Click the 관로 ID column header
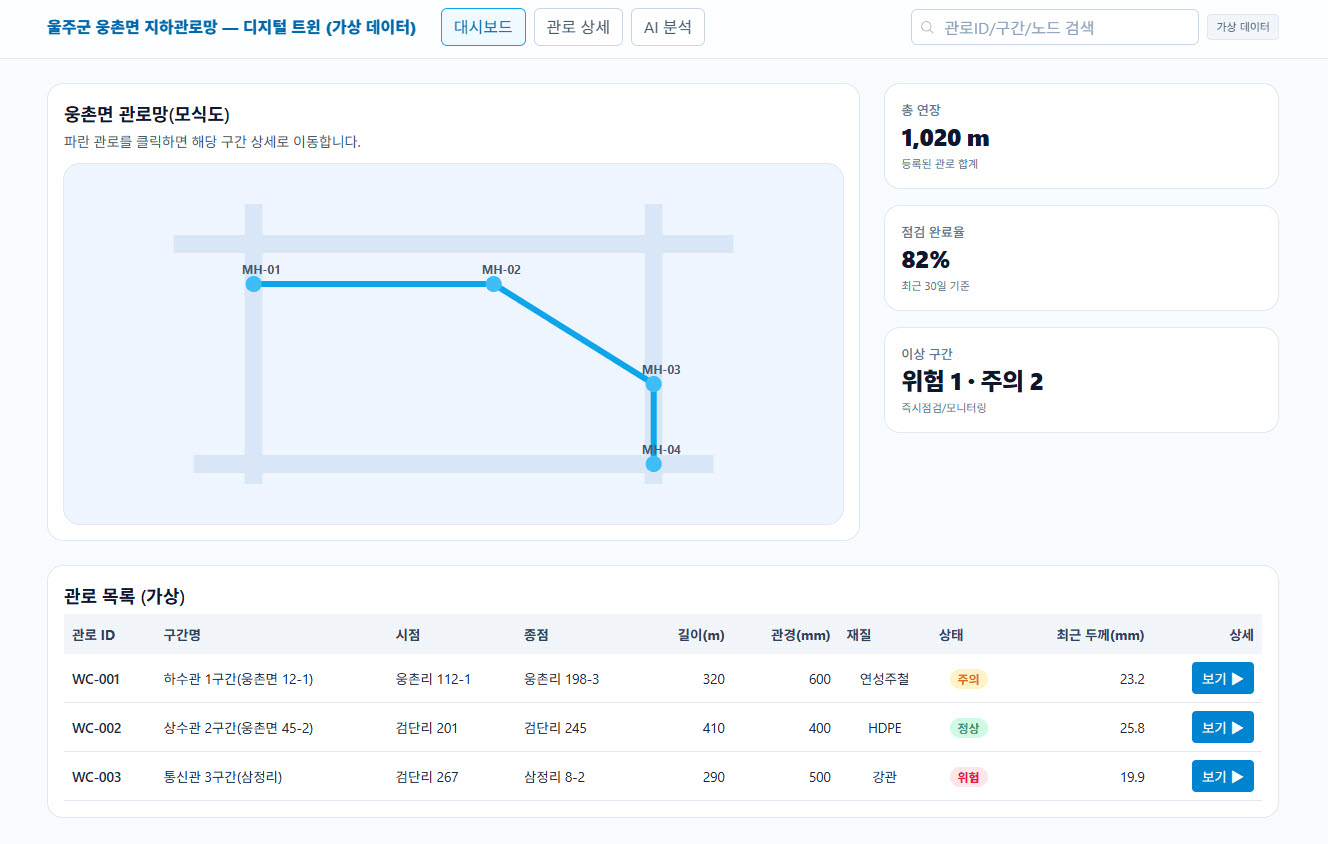1328x844 pixels. coord(94,635)
